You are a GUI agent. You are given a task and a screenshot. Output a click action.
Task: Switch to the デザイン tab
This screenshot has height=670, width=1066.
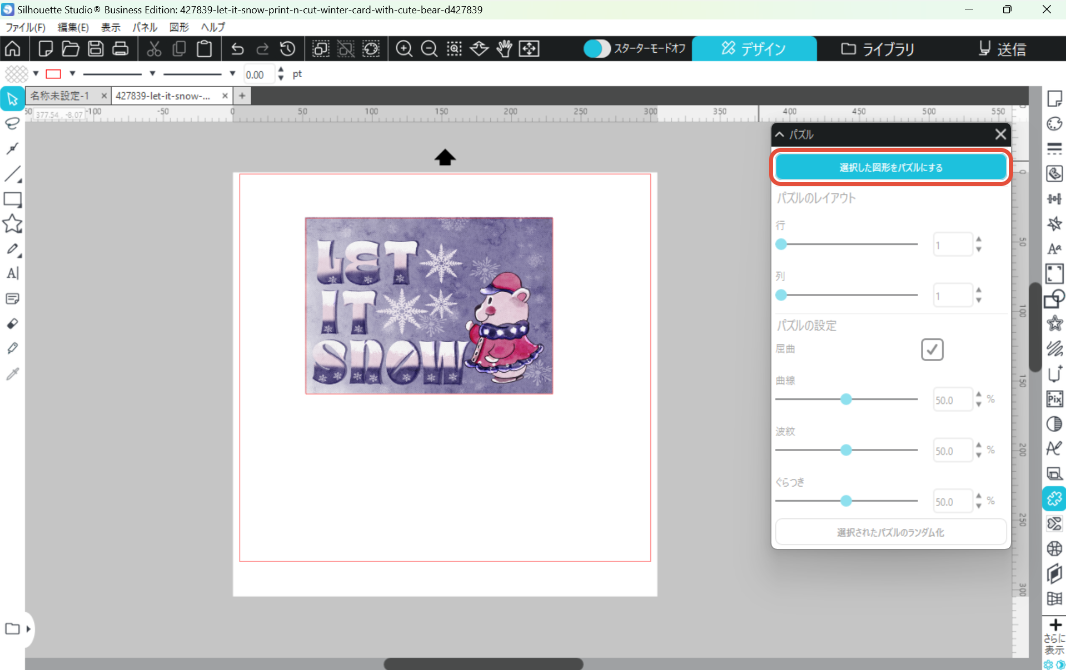(x=754, y=49)
